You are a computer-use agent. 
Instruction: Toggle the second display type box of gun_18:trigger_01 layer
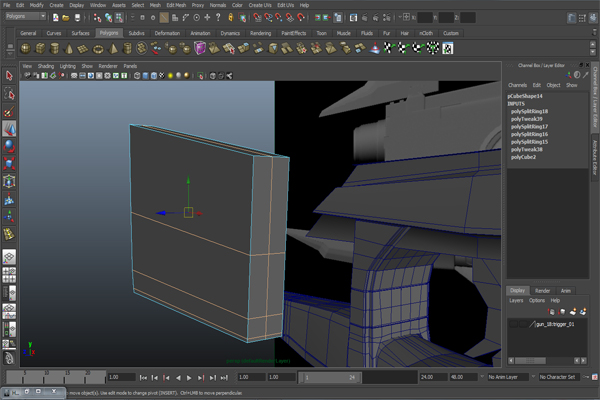tap(522, 324)
